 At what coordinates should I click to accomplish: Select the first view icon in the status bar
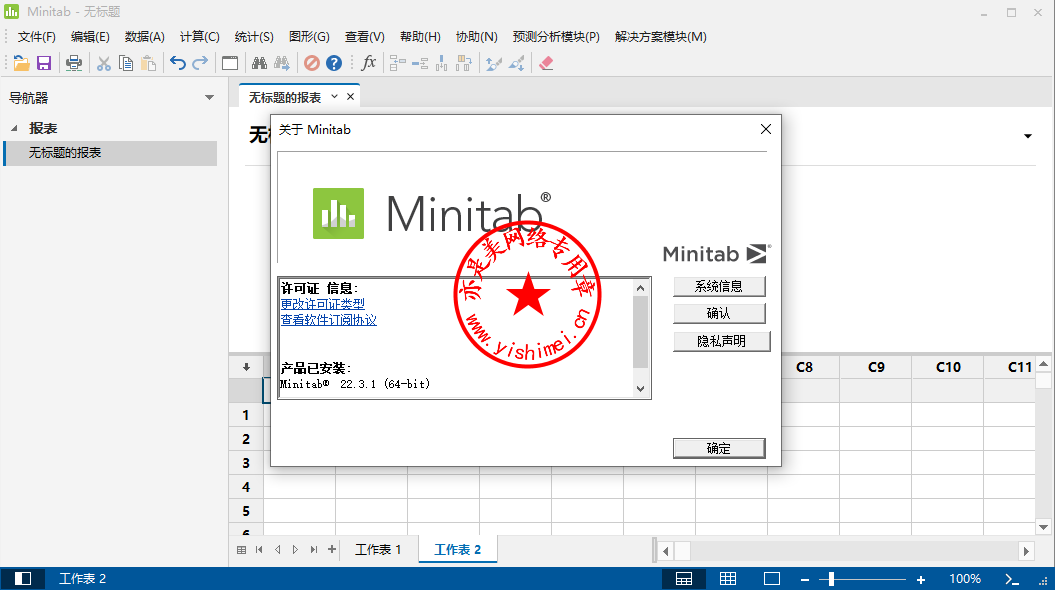(x=684, y=579)
